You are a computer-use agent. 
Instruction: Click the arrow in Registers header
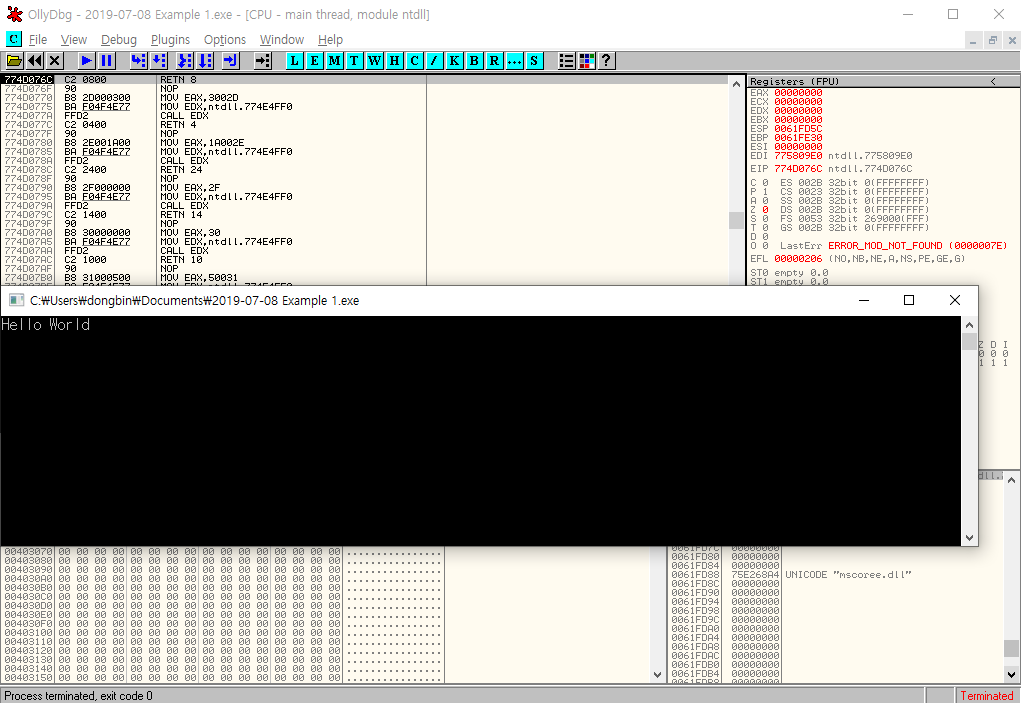[x=993, y=81]
